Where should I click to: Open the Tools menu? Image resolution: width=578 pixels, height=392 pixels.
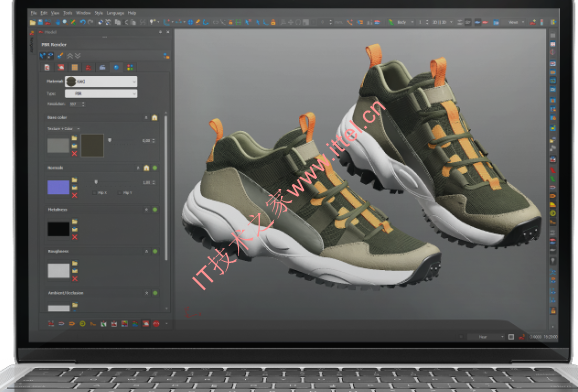pos(67,13)
